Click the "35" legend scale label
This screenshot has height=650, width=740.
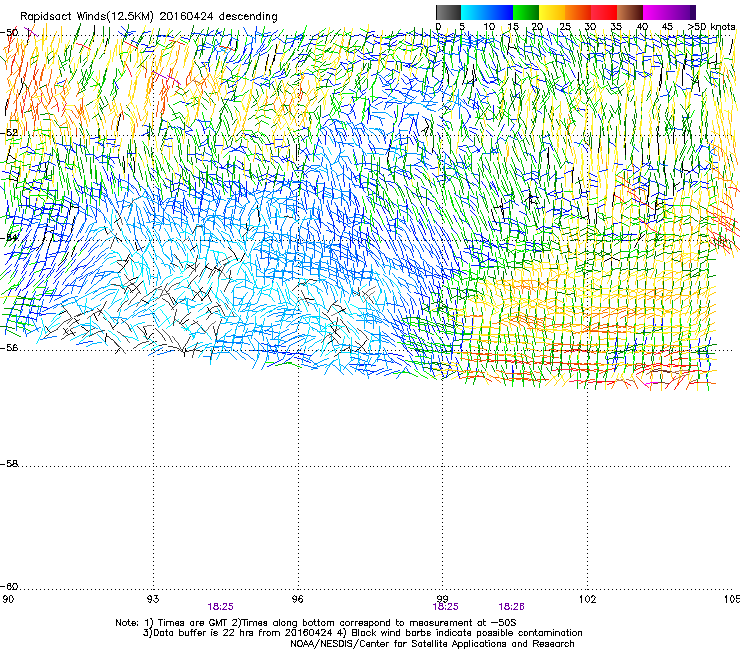[616, 27]
